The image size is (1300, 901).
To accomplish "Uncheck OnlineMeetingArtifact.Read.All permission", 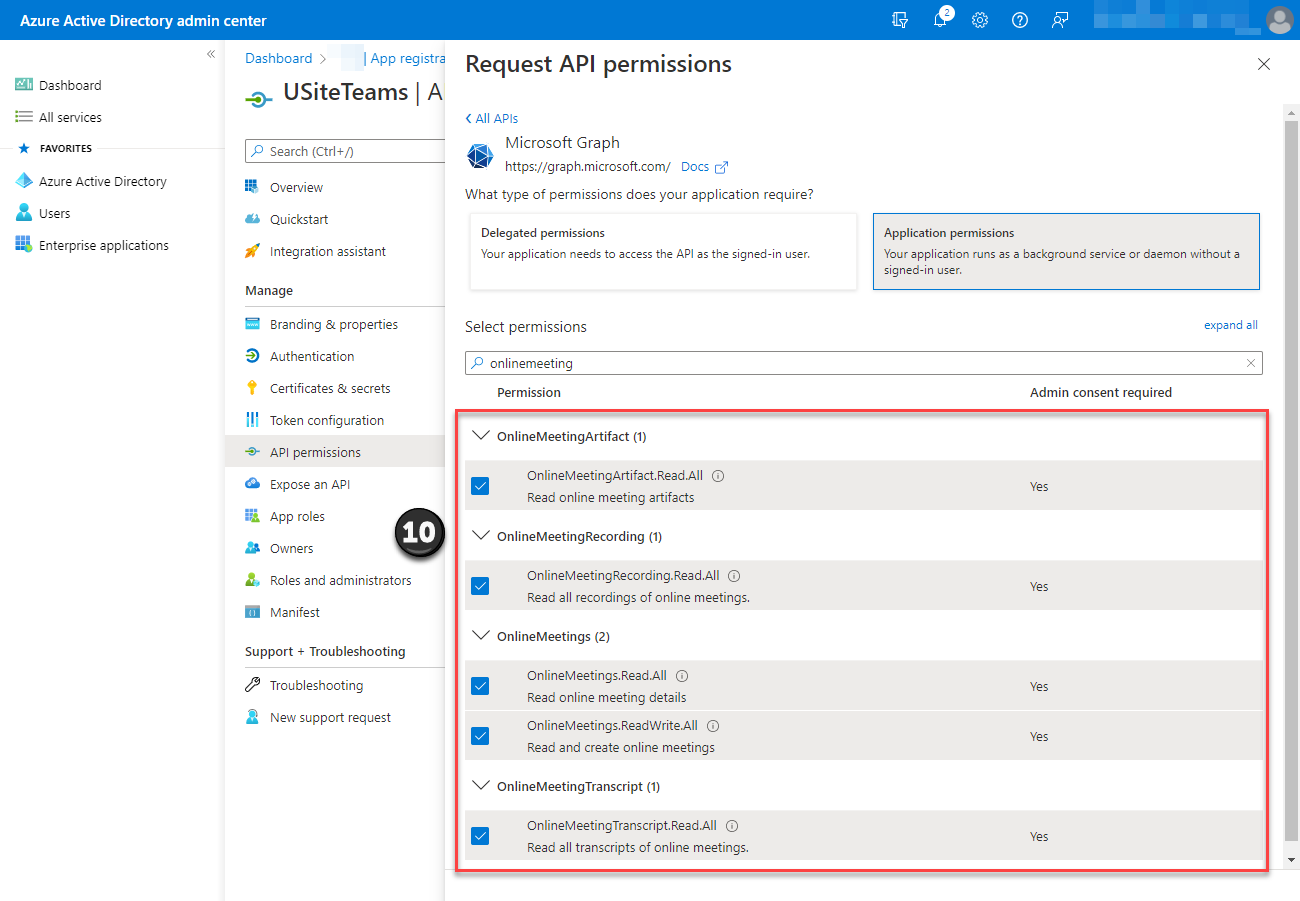I will click(480, 486).
